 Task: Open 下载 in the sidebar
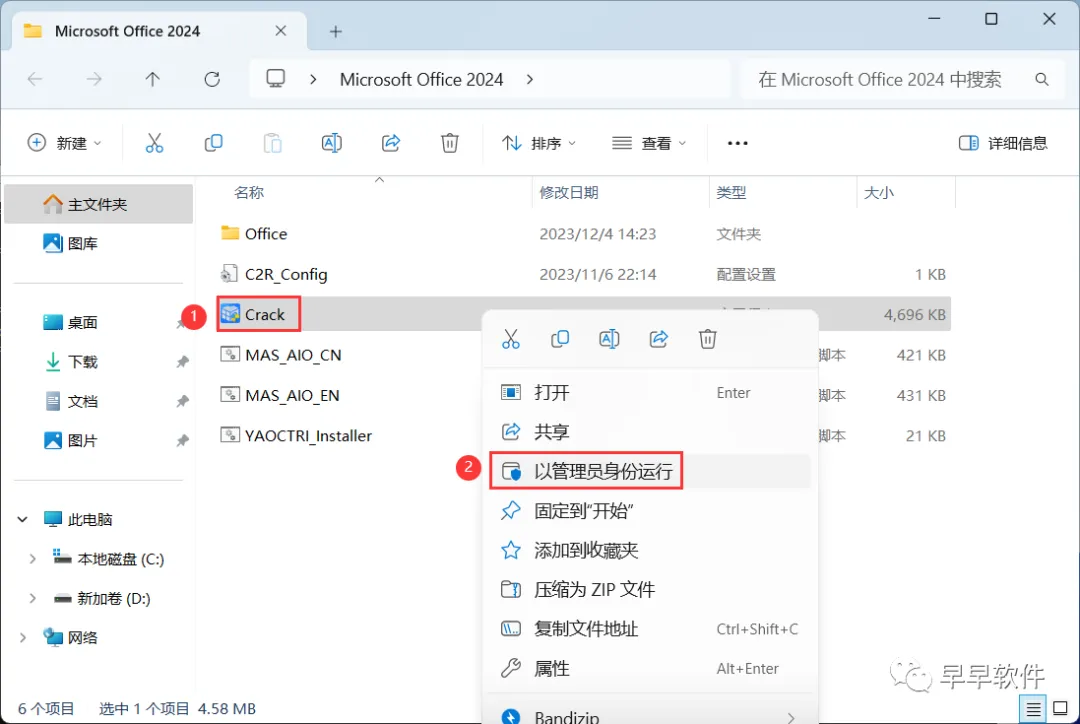98,362
